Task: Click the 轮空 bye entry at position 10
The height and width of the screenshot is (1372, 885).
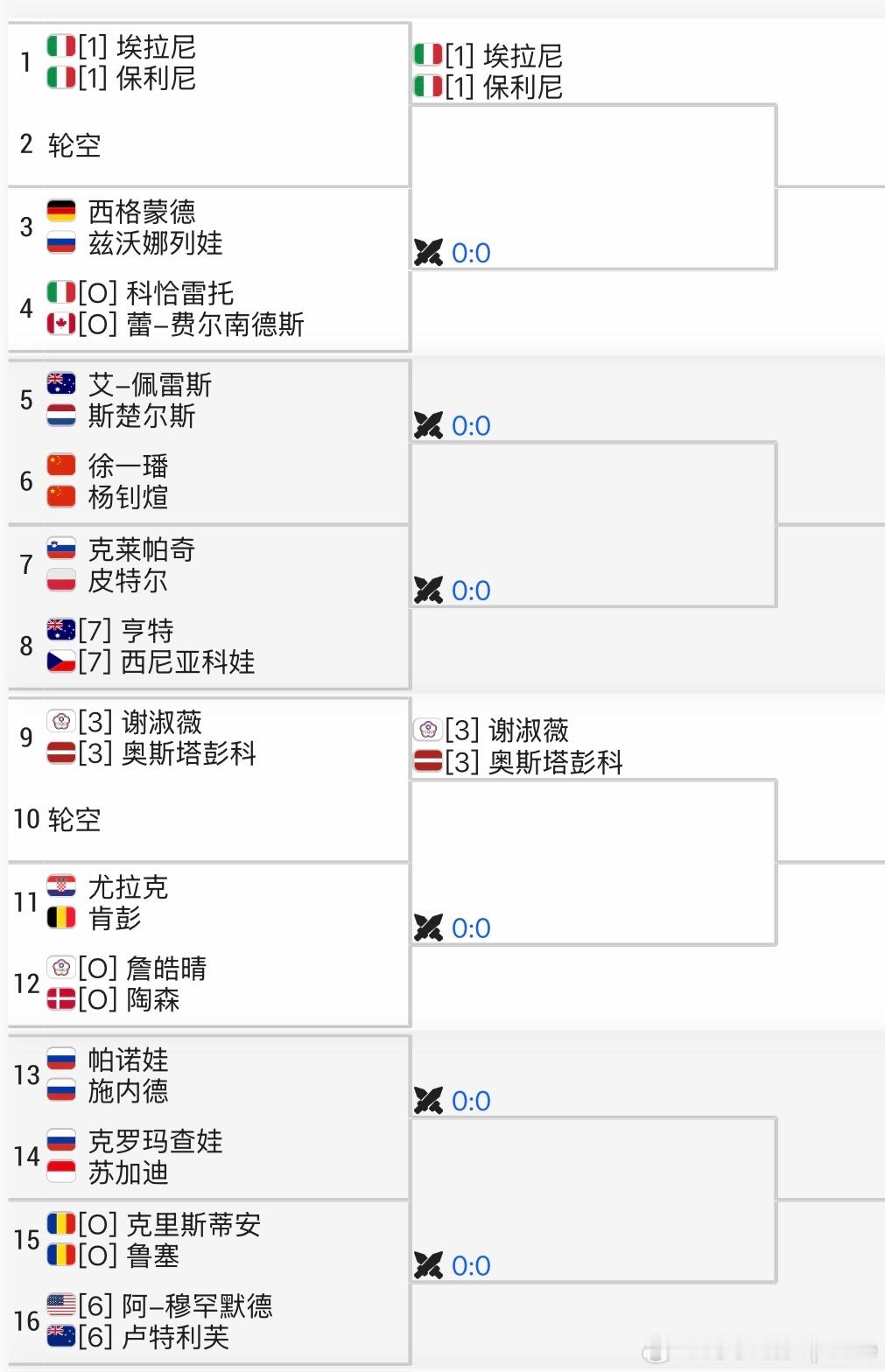Action: (74, 820)
